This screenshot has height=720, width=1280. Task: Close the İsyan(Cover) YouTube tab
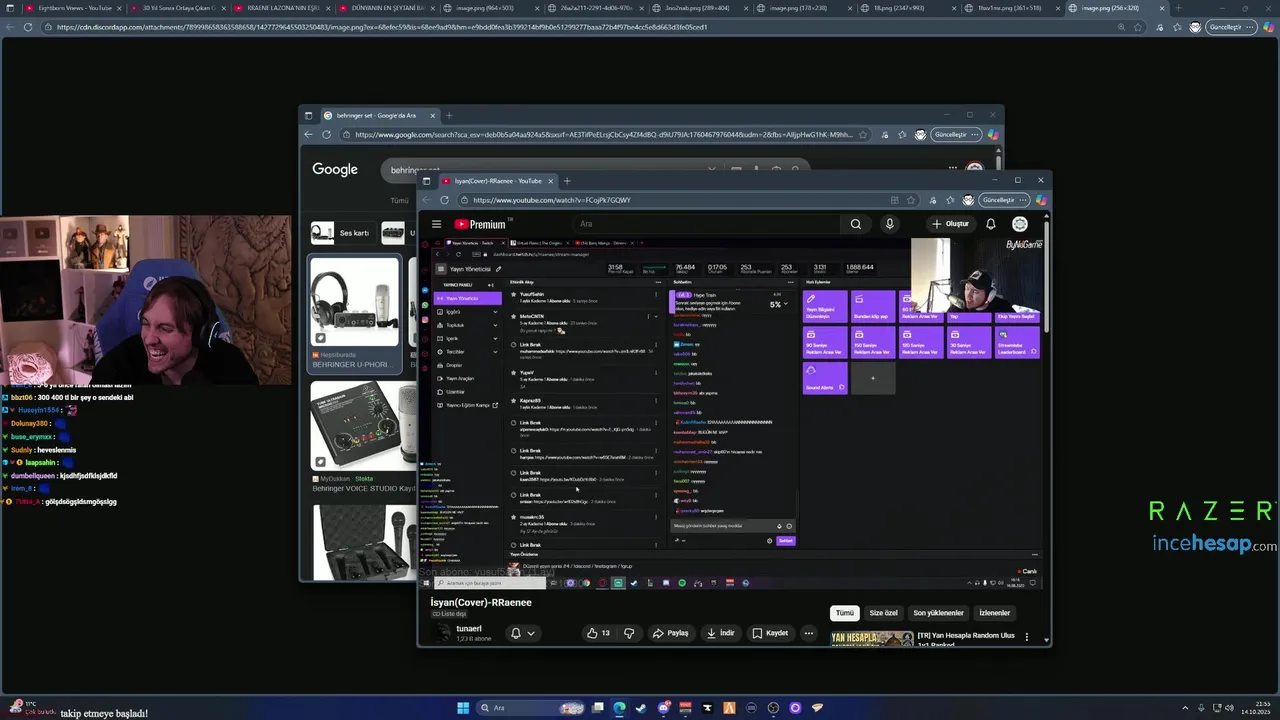click(x=551, y=181)
